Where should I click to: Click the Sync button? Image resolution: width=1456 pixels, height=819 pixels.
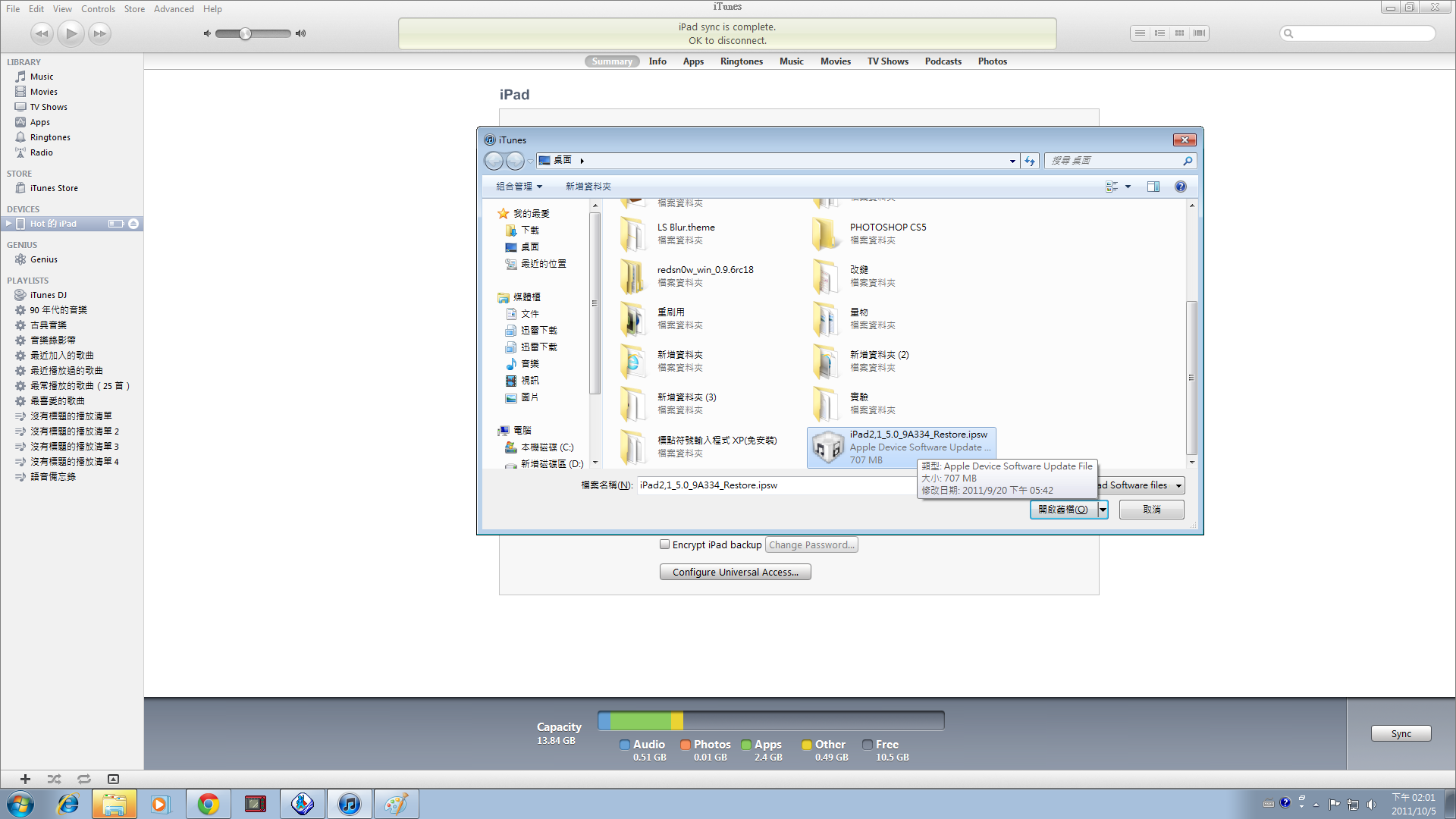1401,733
